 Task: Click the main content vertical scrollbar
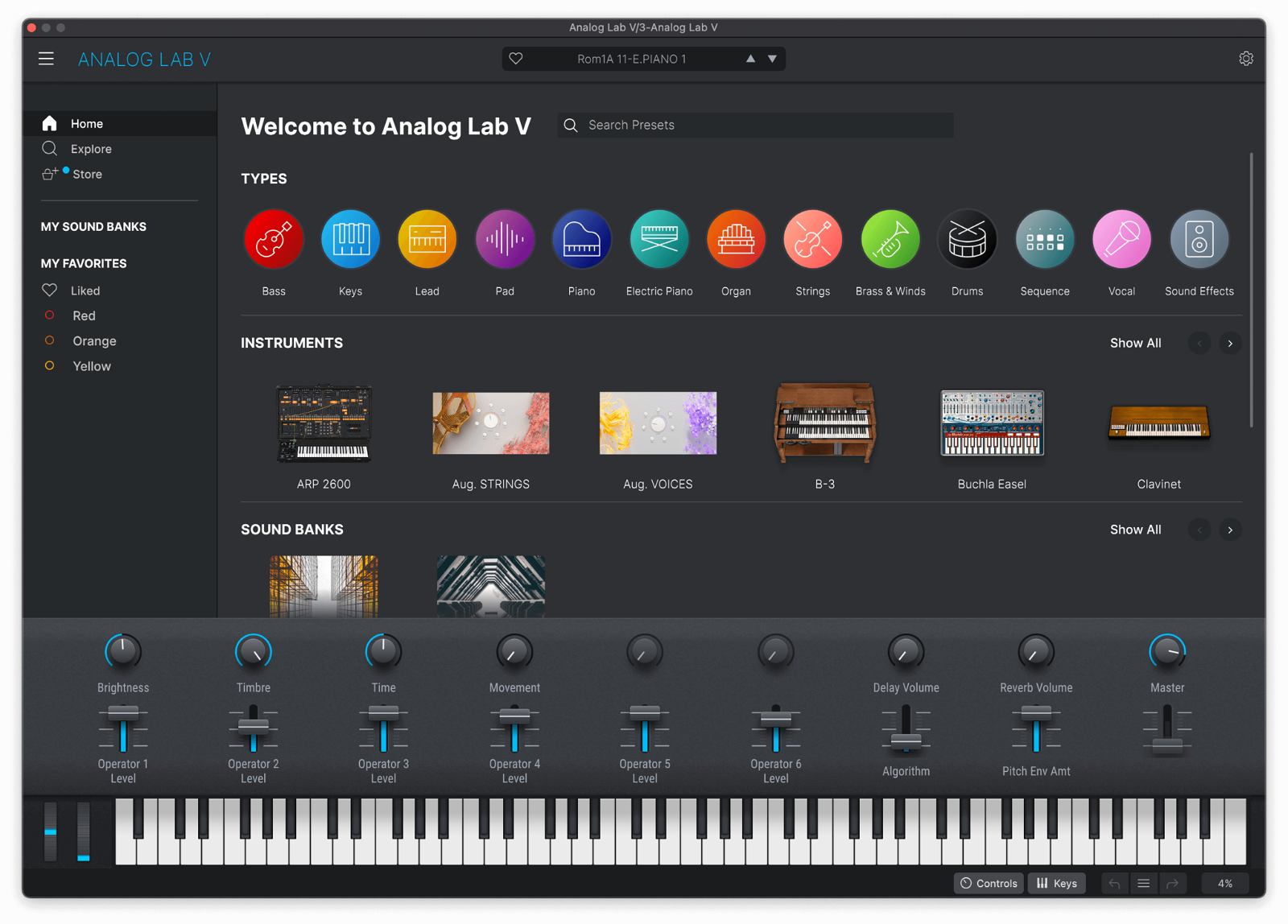pos(1251,290)
